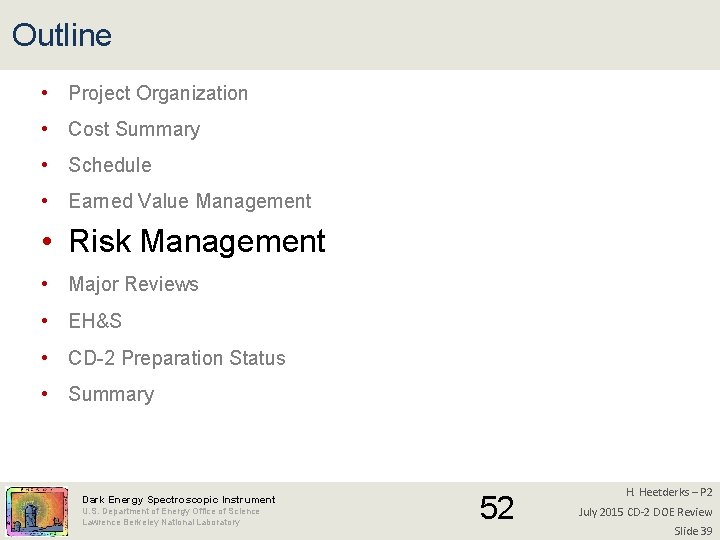Open the Earned Value Management item
This screenshot has height=540, width=720.
(x=190, y=201)
